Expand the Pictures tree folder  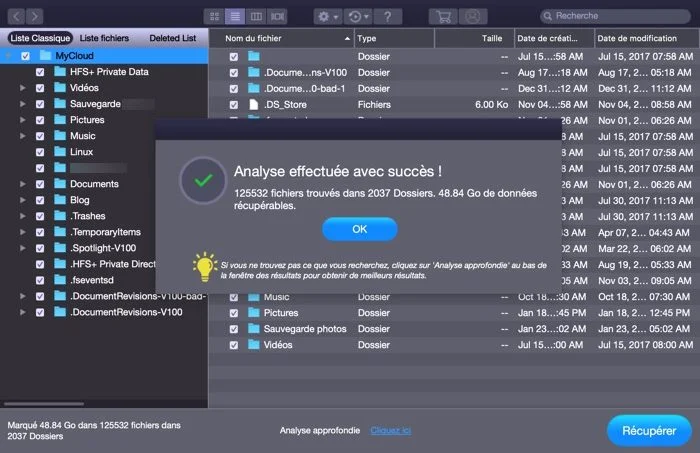coord(22,120)
